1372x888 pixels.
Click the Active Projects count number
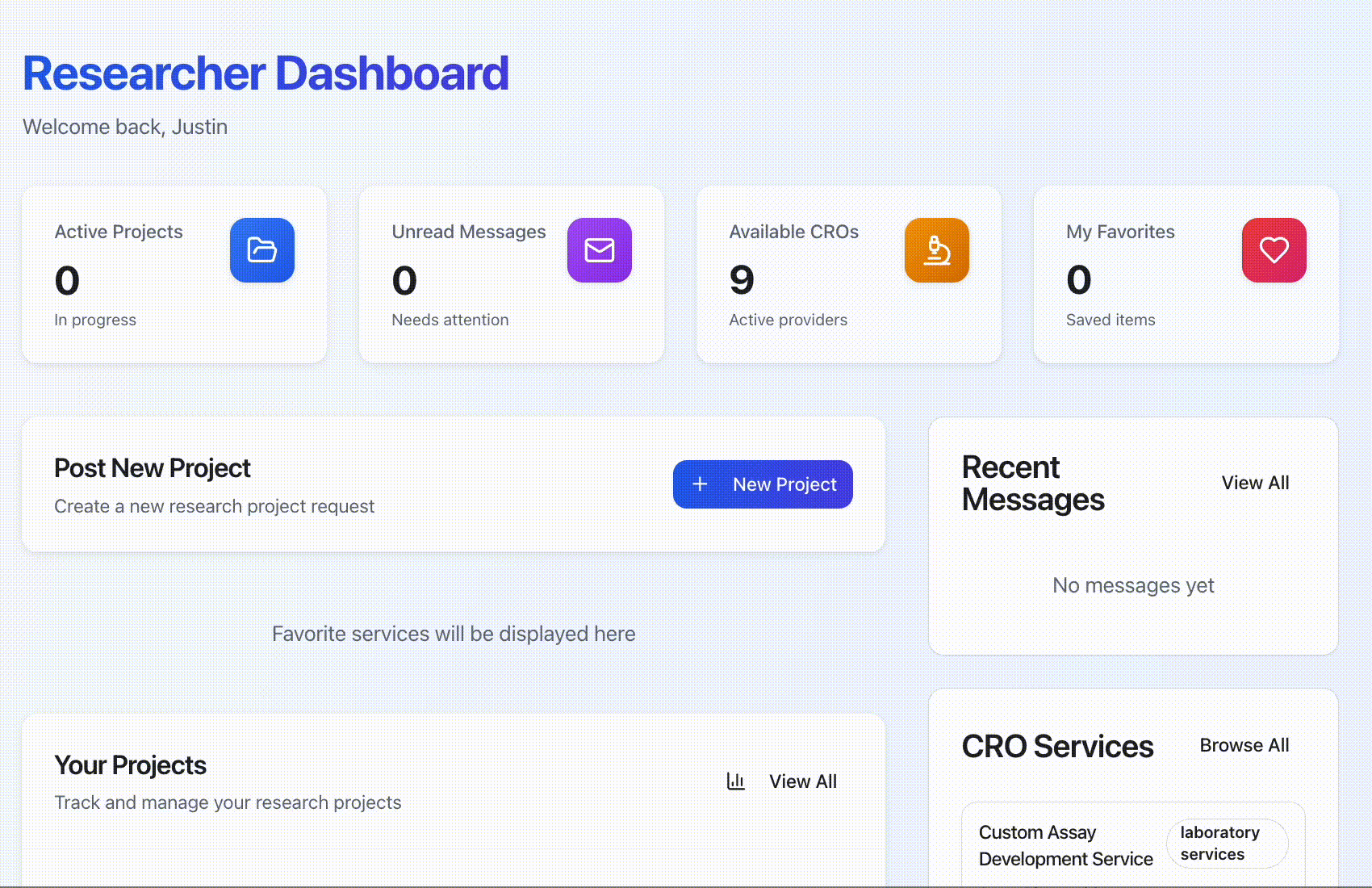pyautogui.click(x=67, y=280)
